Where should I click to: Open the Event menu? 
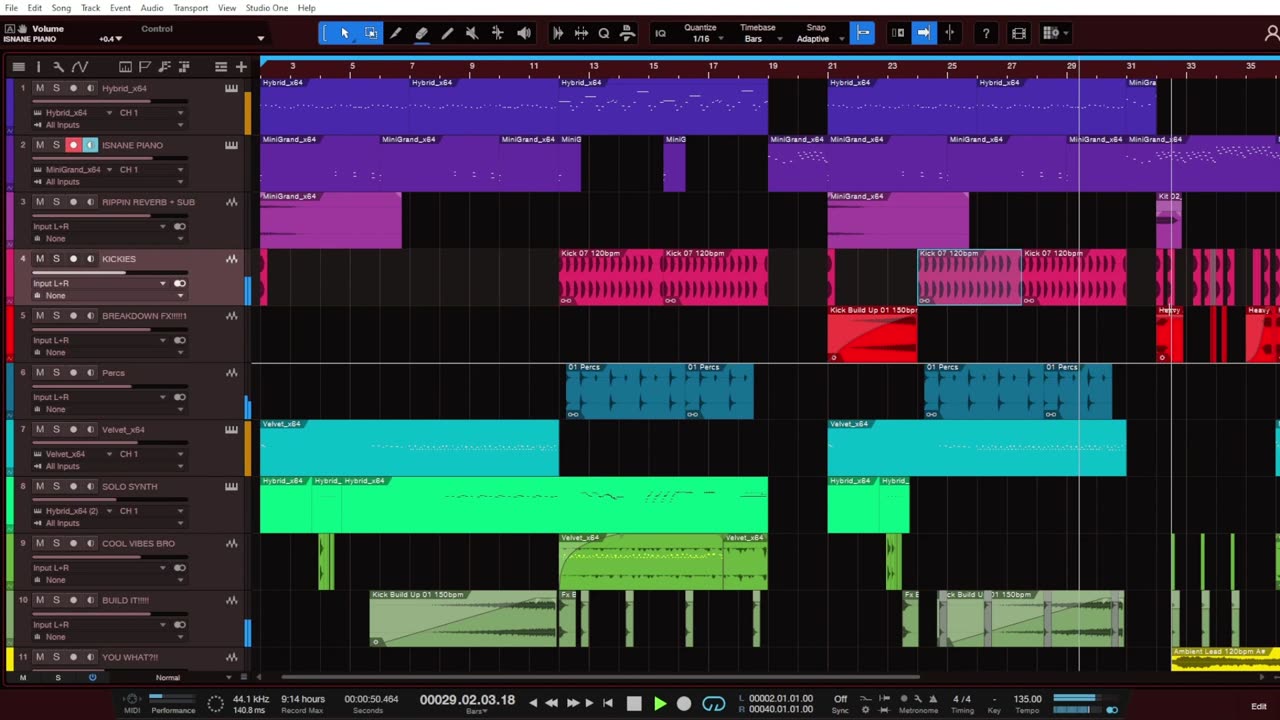coord(120,8)
